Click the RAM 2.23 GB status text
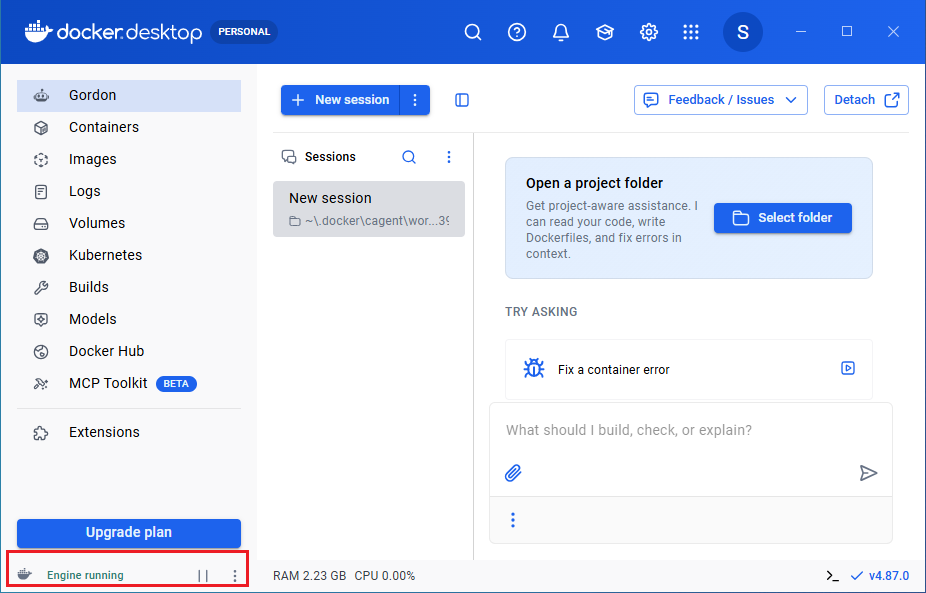The image size is (926, 593). pos(309,575)
